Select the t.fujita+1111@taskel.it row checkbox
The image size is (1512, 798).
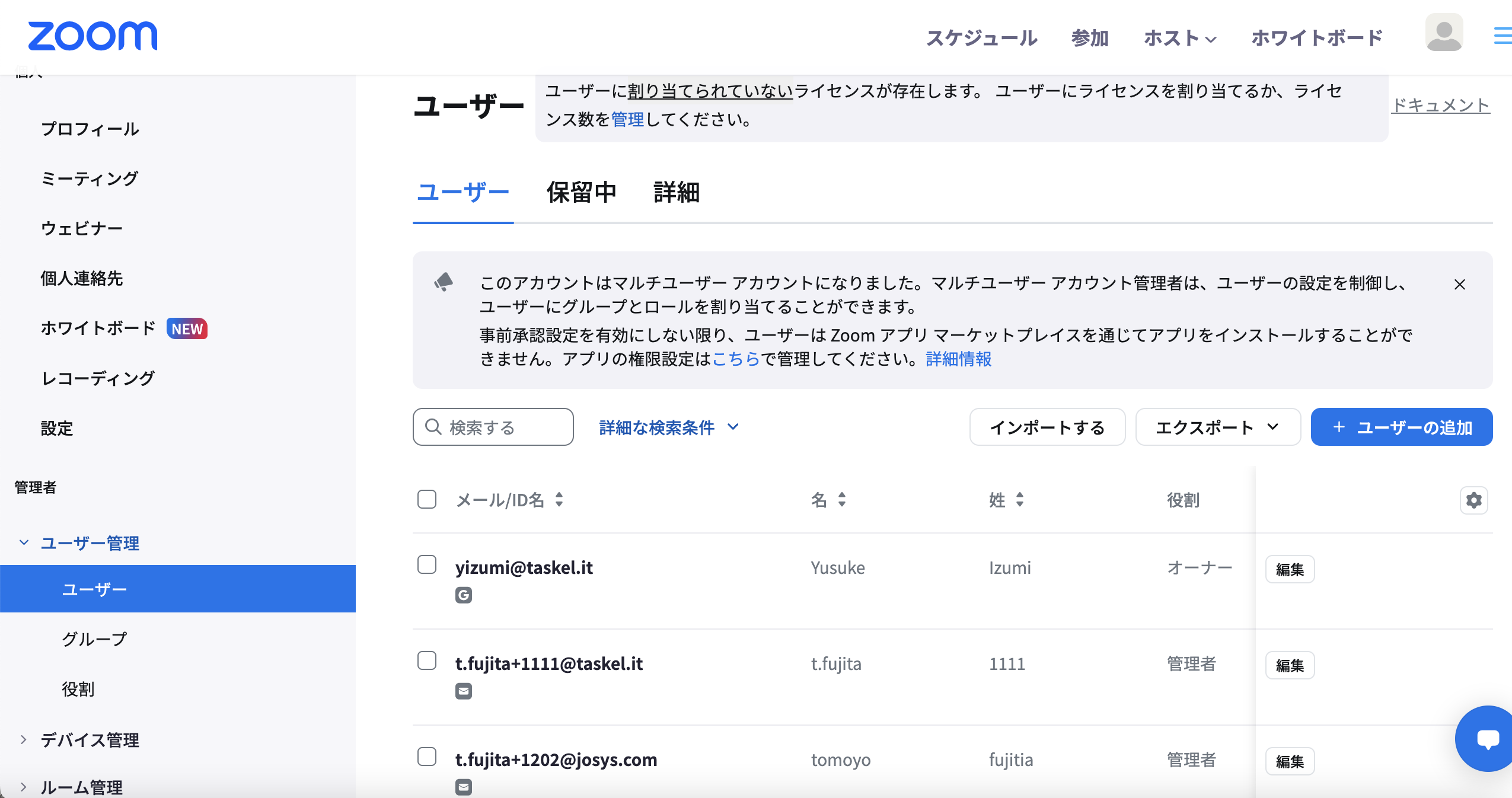427,660
